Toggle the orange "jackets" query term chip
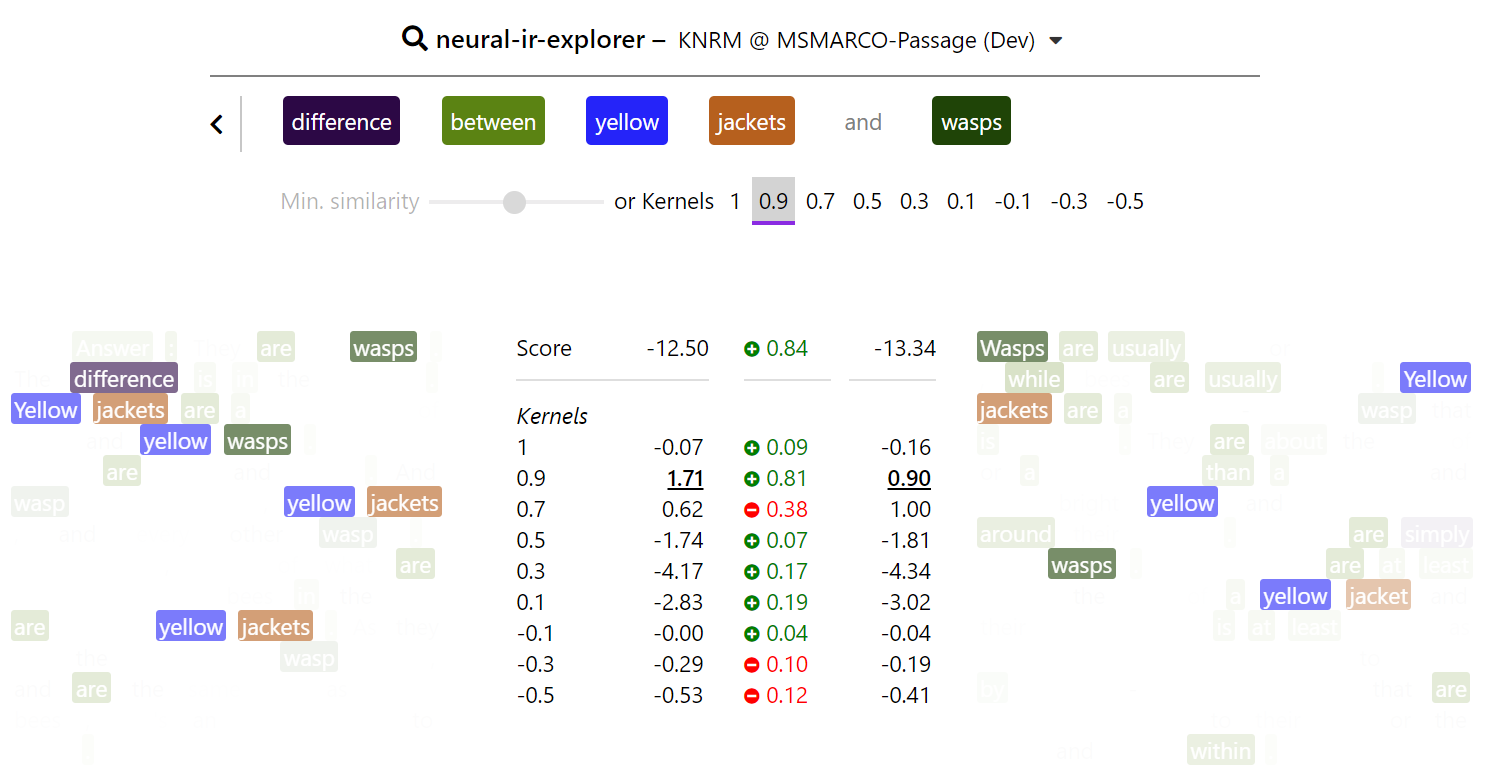The image size is (1499, 784). click(x=752, y=121)
